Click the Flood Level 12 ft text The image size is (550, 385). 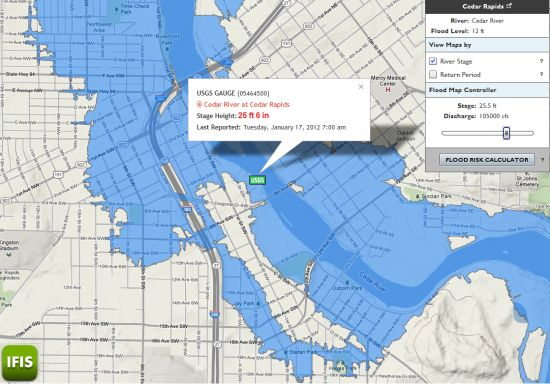coord(458,31)
